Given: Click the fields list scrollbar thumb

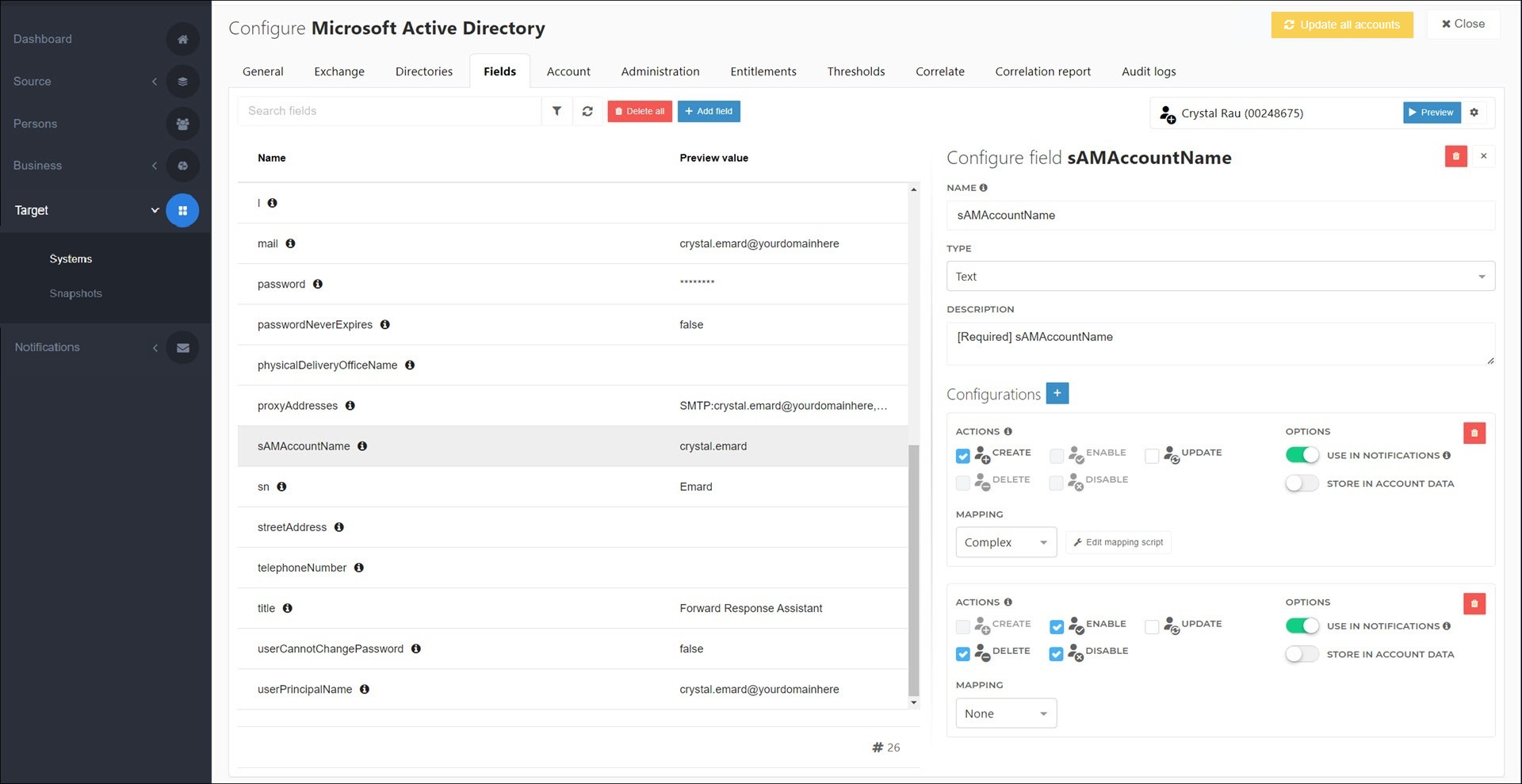Looking at the screenshot, I should [913, 569].
